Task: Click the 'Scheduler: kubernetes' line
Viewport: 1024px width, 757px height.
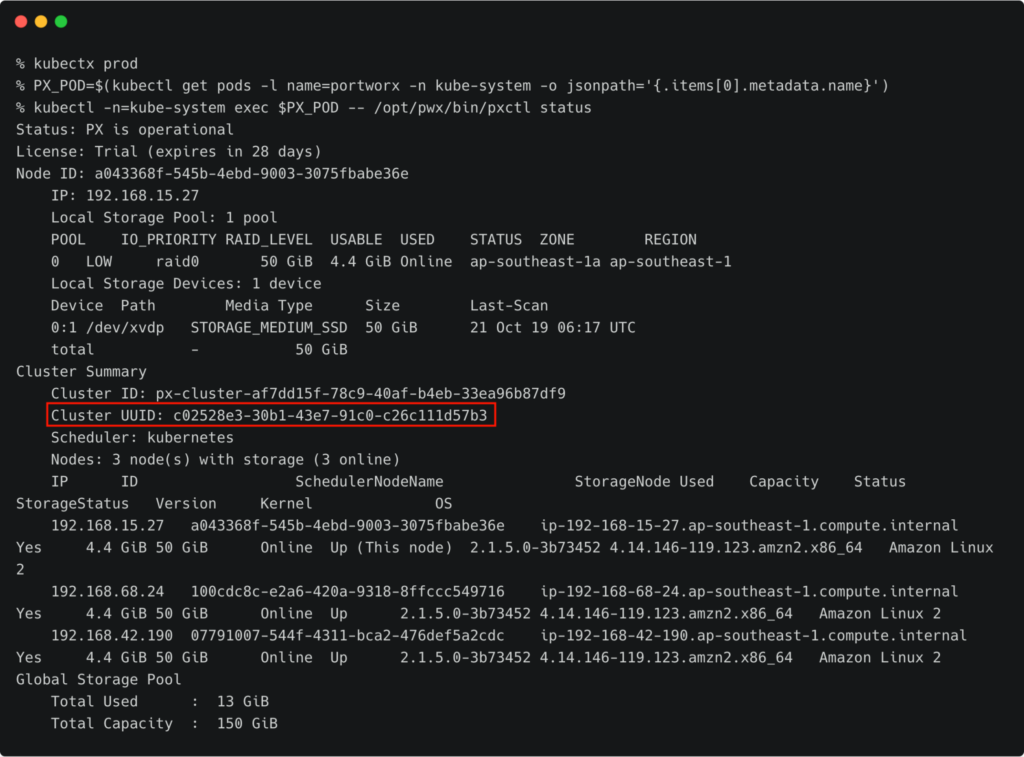Action: point(142,438)
